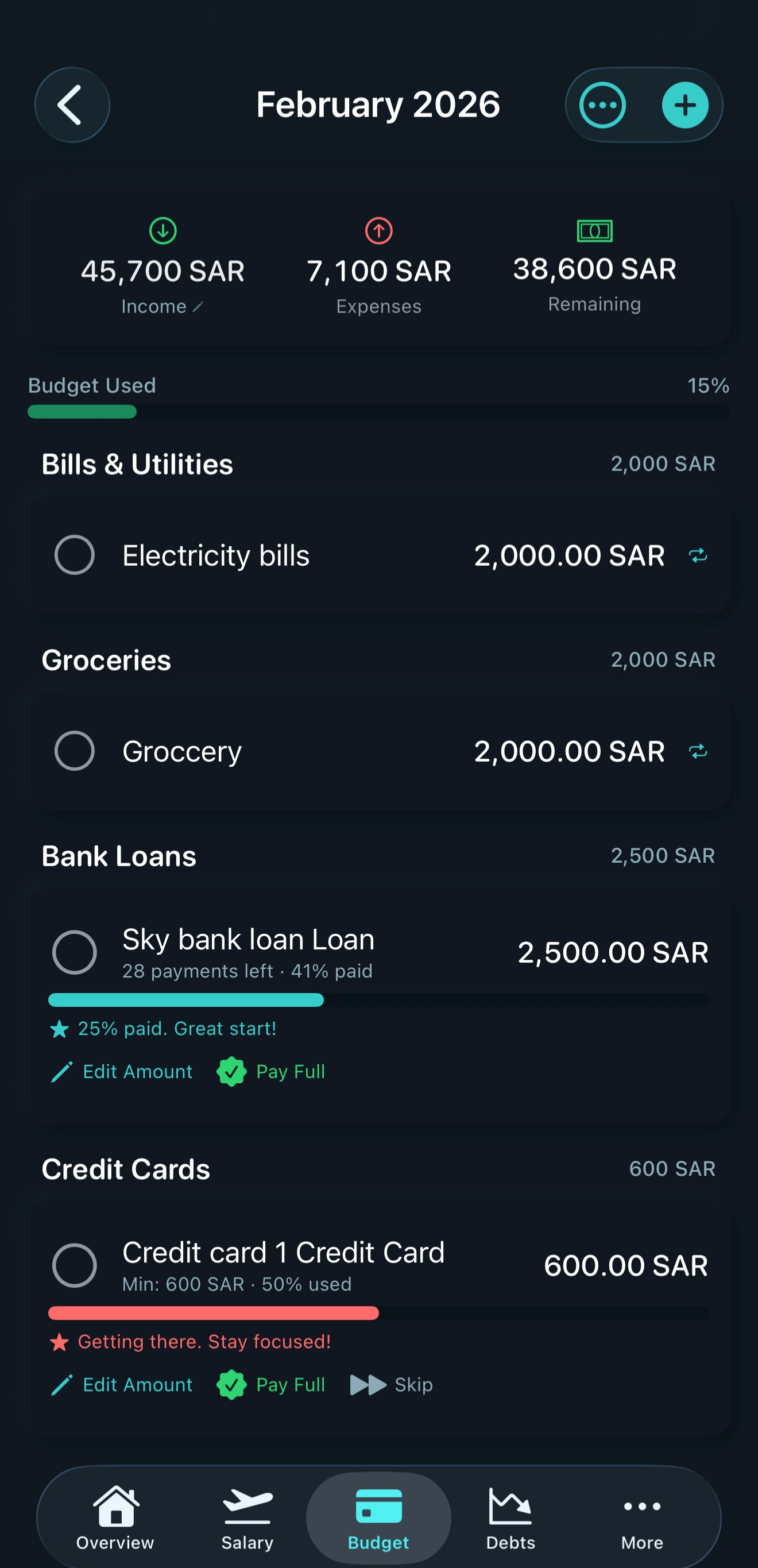Open the three-dot options menu
Image resolution: width=758 pixels, height=1568 pixels.
pos(602,105)
